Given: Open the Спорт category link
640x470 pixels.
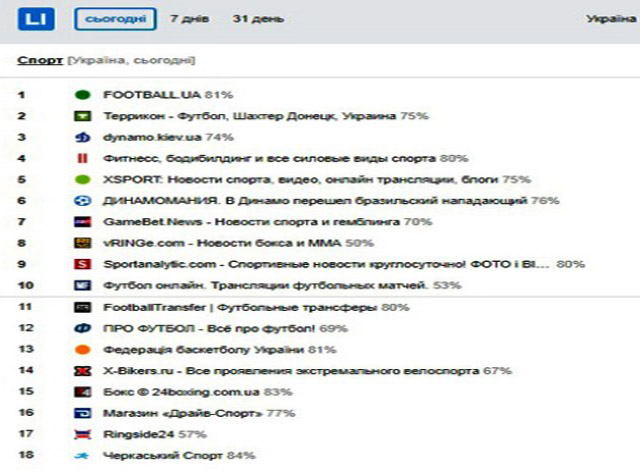Looking at the screenshot, I should pyautogui.click(x=40, y=60).
